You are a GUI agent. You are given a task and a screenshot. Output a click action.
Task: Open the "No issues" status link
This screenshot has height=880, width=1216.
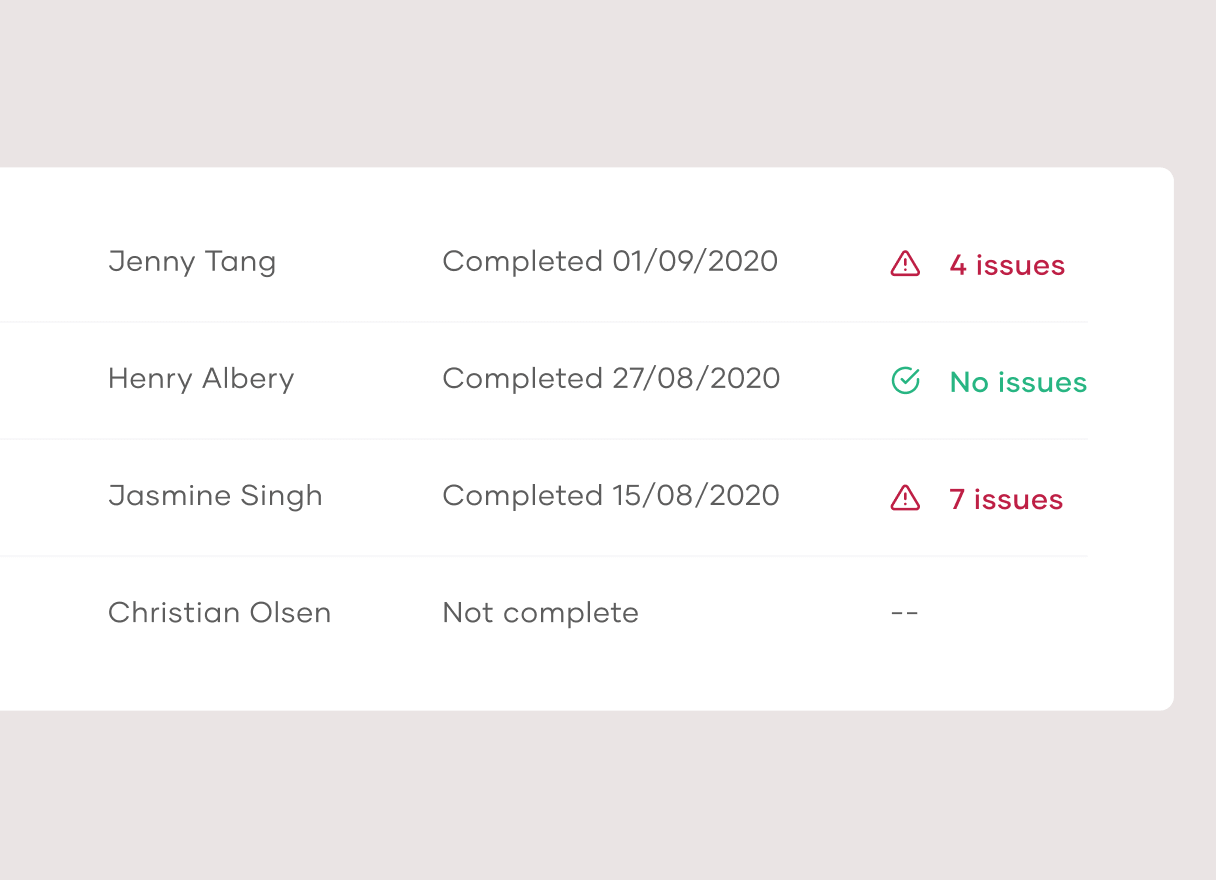(x=1018, y=382)
